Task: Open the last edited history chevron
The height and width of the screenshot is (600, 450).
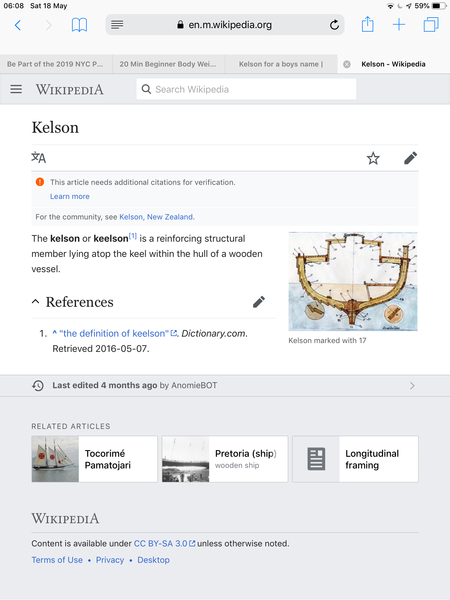Action: coord(412,386)
